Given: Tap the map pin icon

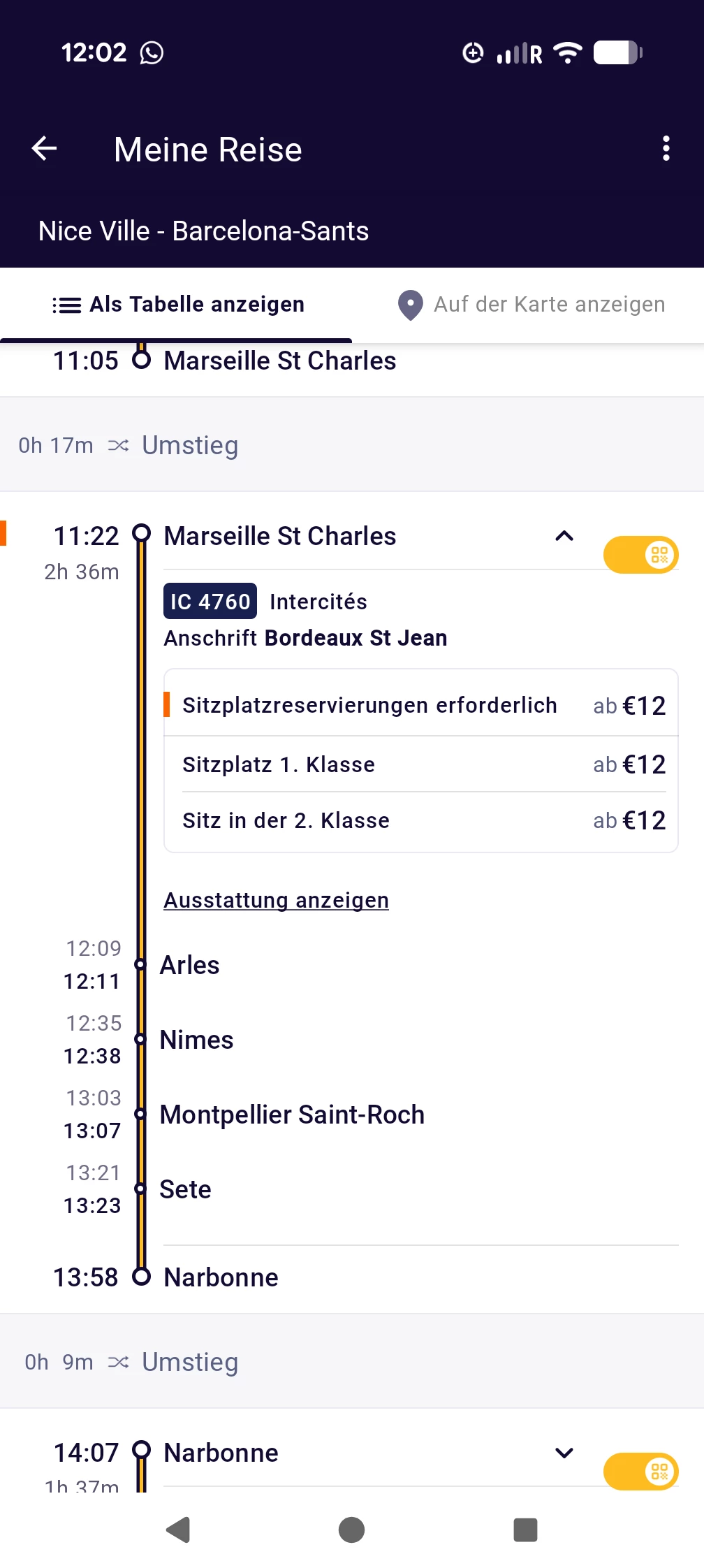Looking at the screenshot, I should (410, 305).
